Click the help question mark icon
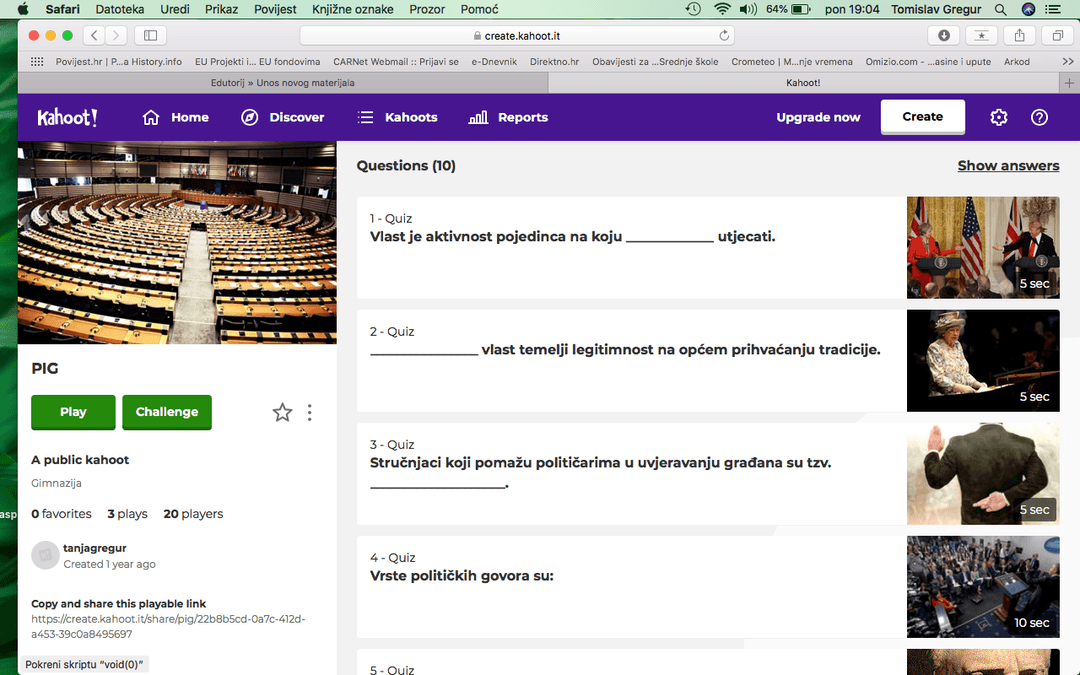Image resolution: width=1080 pixels, height=675 pixels. coord(1039,117)
